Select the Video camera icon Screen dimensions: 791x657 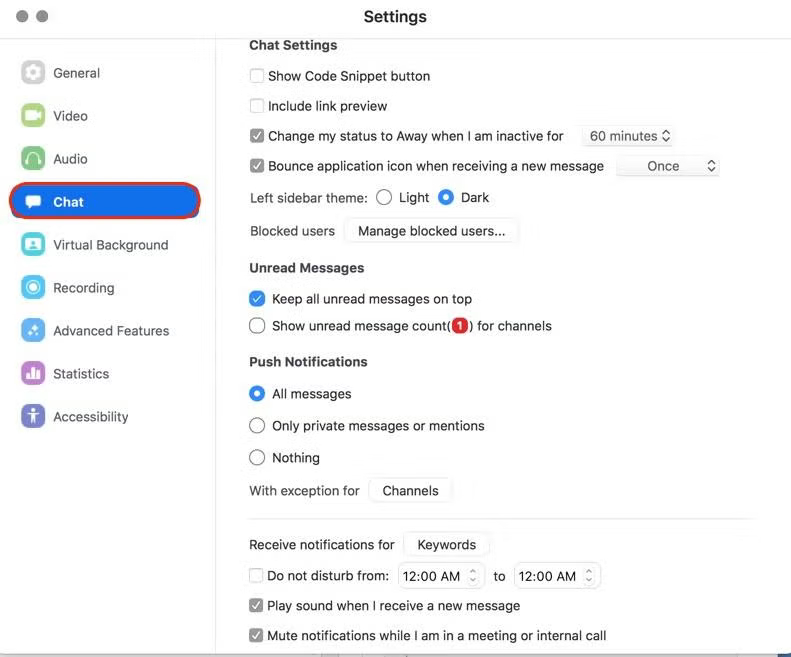33,116
